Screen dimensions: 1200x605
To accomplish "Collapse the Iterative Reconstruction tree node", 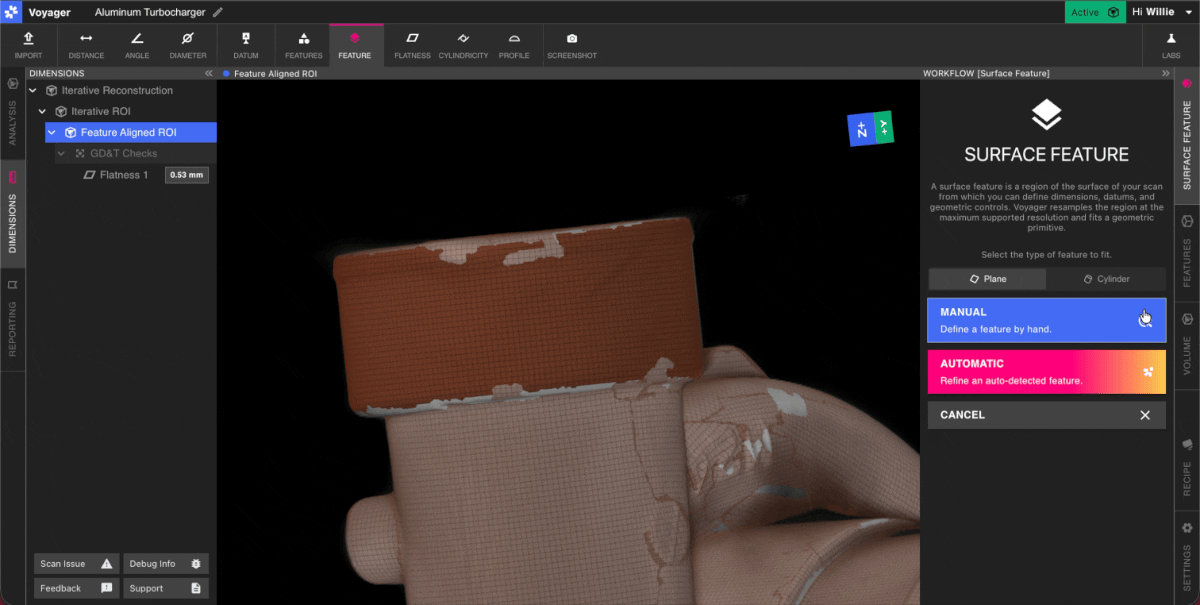I will [32, 90].
